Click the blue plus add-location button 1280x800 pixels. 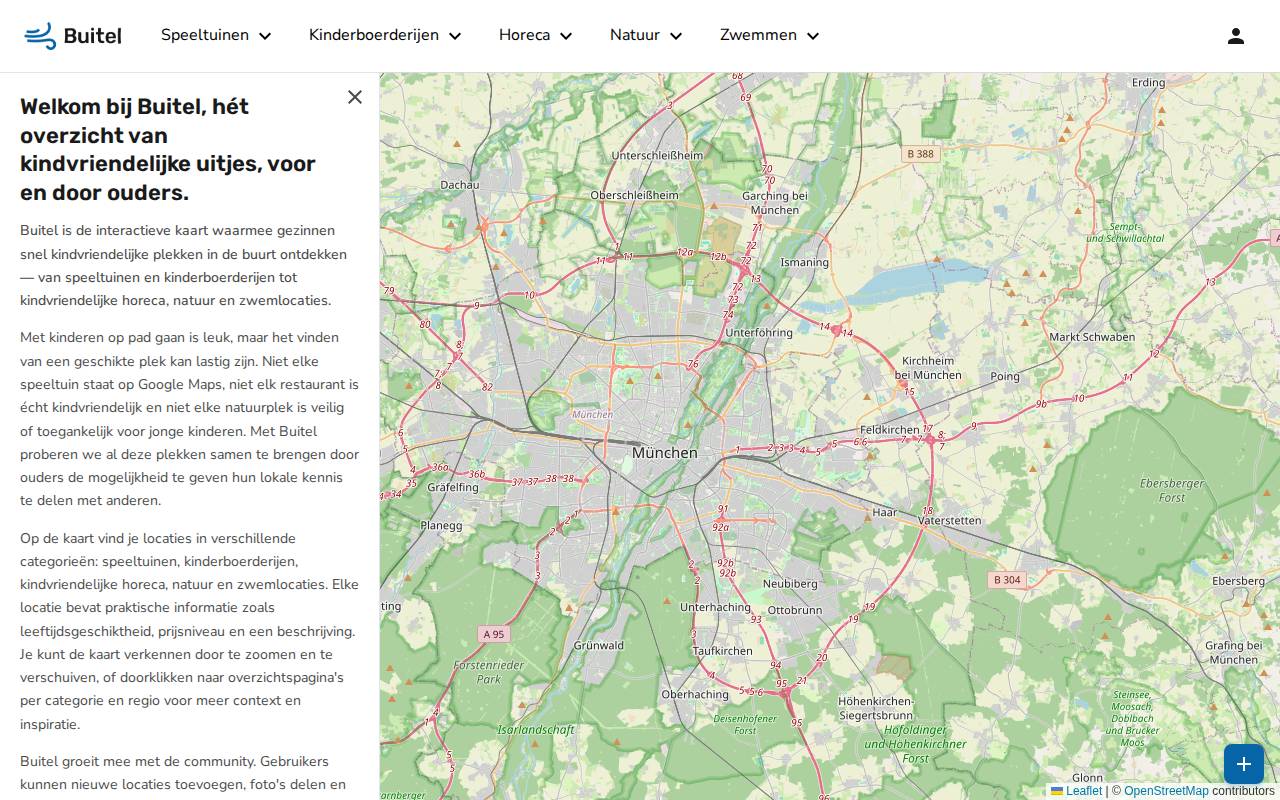coord(1244,764)
